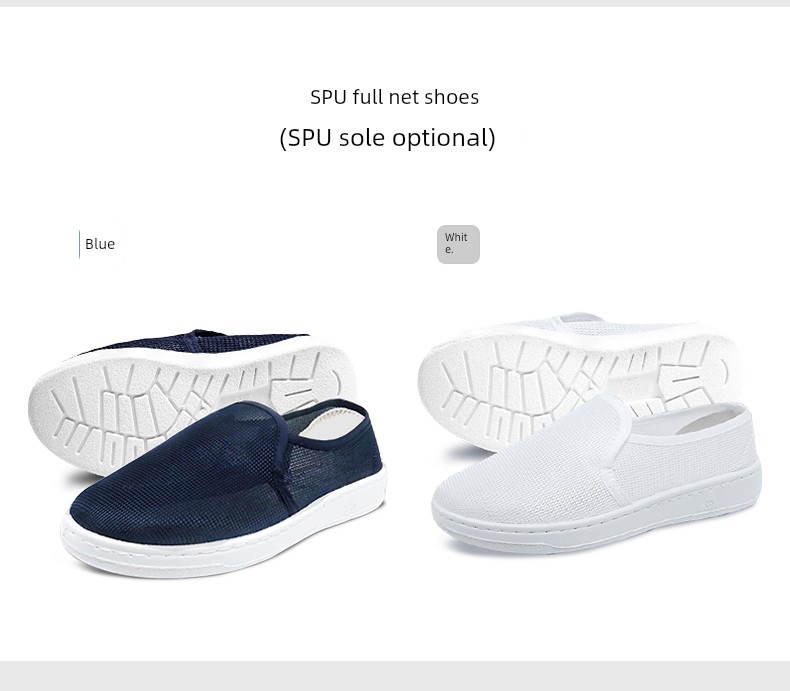Select the Blue color label
The image size is (790, 691).
pos(100,244)
